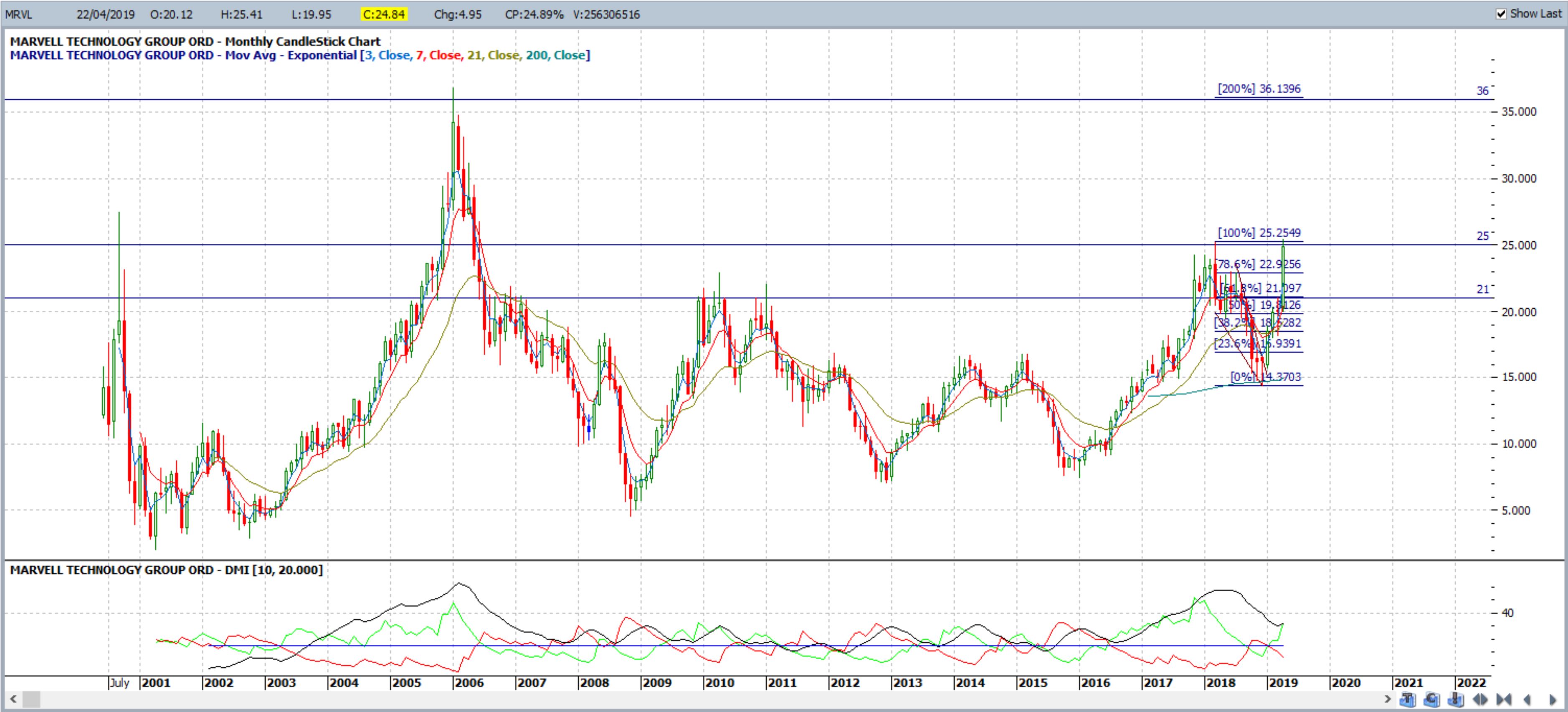This screenshot has width=1568, height=712.
Task: Click the 35.000 price axis label
Action: click(1519, 112)
